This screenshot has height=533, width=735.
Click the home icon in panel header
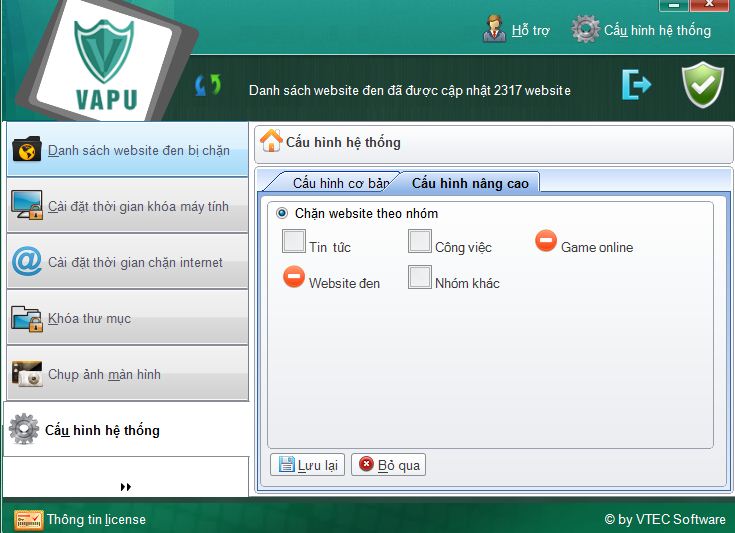coord(271,141)
